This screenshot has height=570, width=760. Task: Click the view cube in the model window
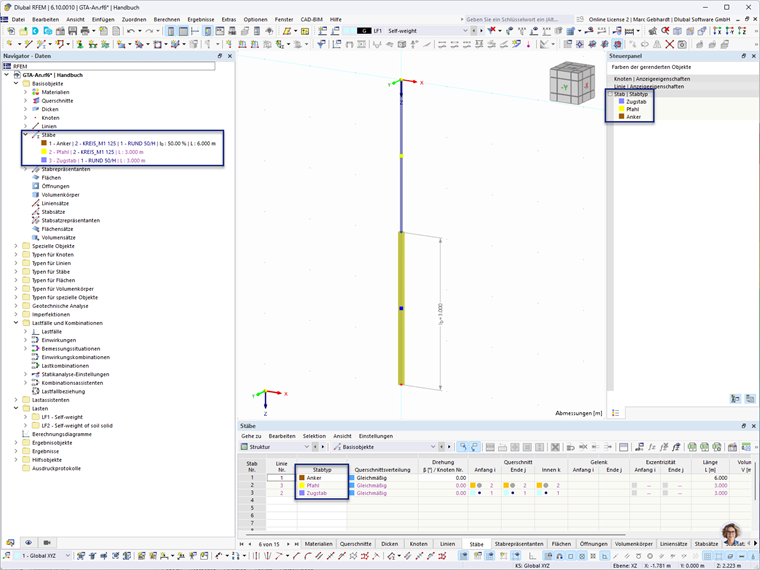click(x=572, y=83)
